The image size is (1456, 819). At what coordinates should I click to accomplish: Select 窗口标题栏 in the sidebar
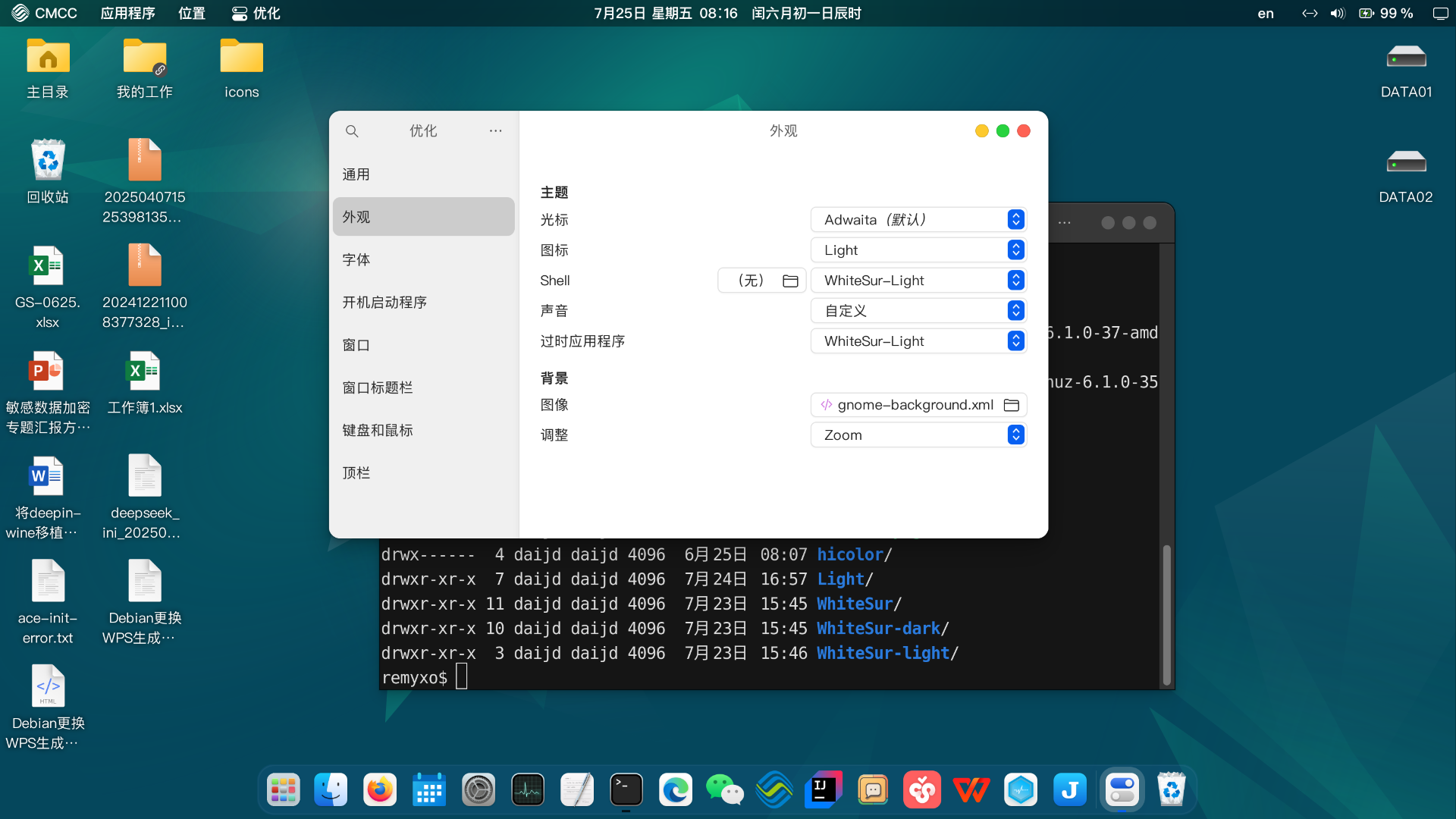tap(424, 388)
